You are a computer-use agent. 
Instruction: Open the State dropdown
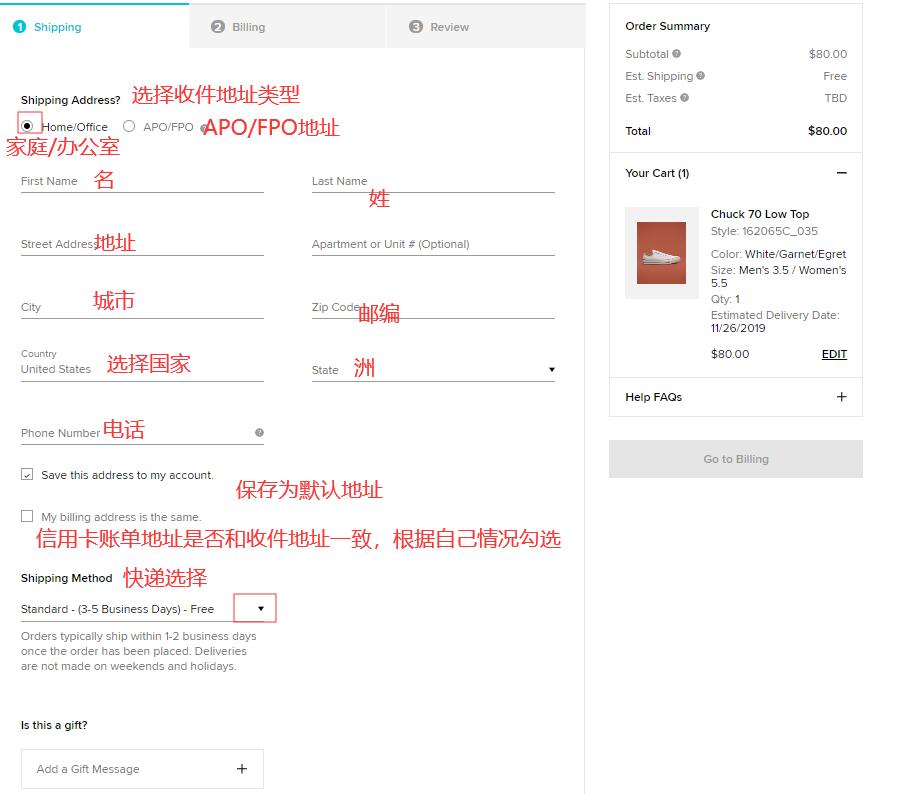tap(551, 370)
